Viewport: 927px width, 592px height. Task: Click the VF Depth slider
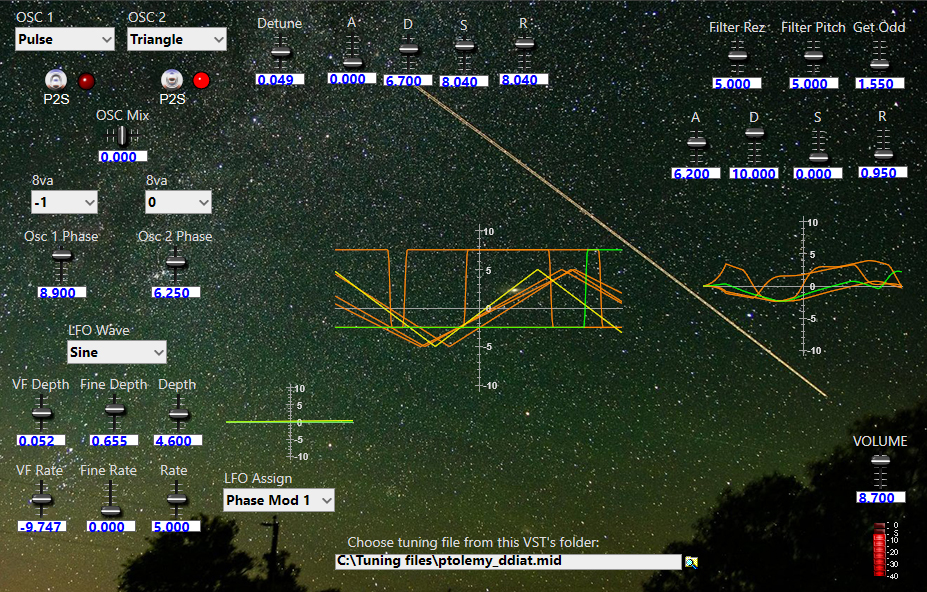pos(41,413)
